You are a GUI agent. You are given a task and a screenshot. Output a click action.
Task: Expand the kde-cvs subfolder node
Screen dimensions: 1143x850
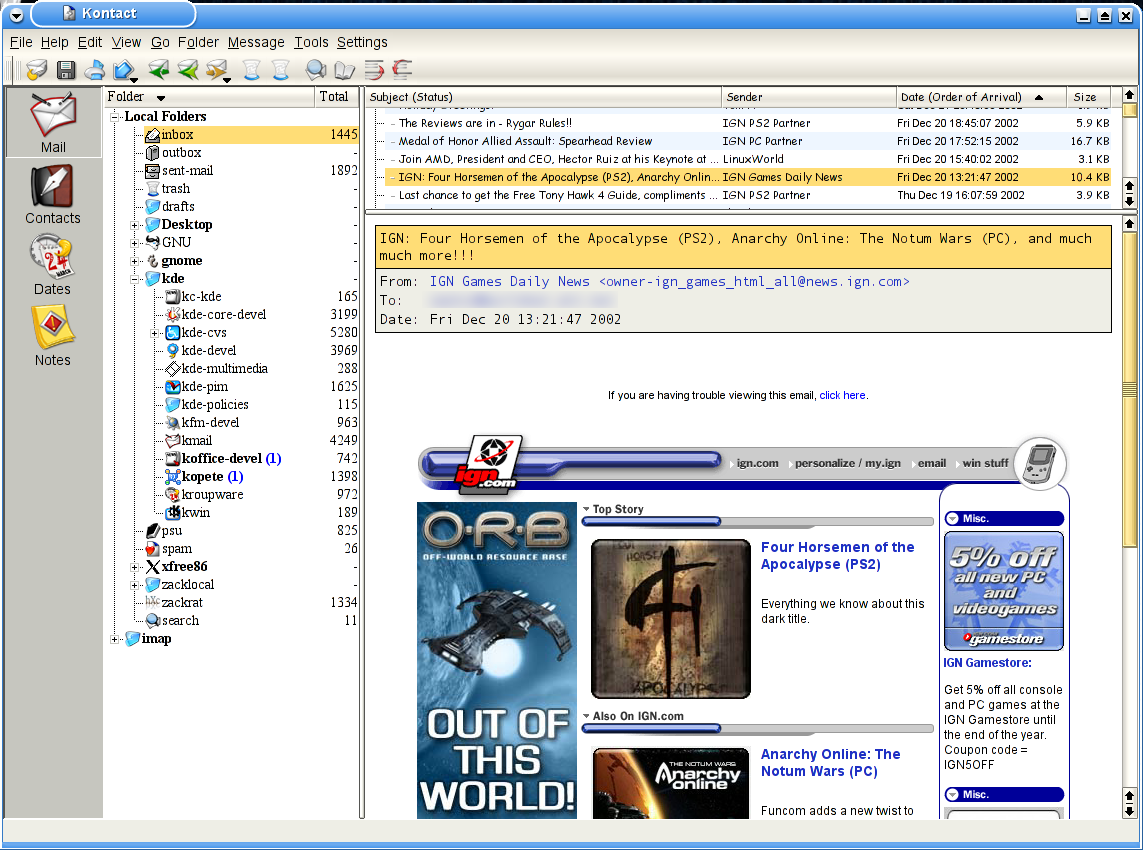155,332
